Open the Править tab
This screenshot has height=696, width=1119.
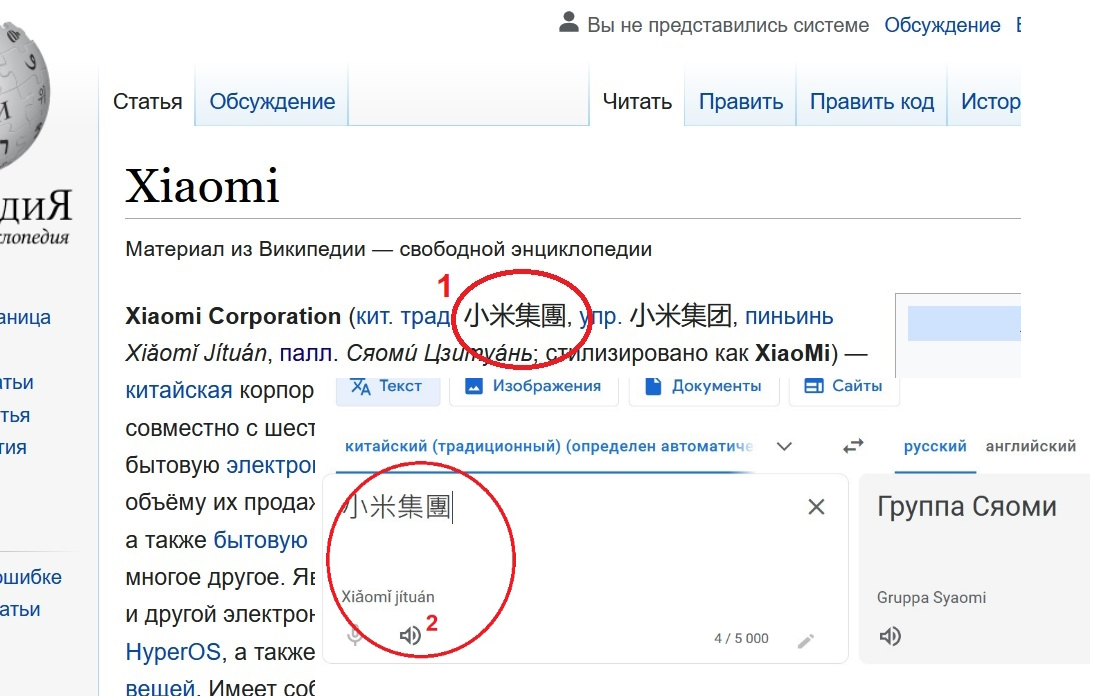(x=741, y=101)
